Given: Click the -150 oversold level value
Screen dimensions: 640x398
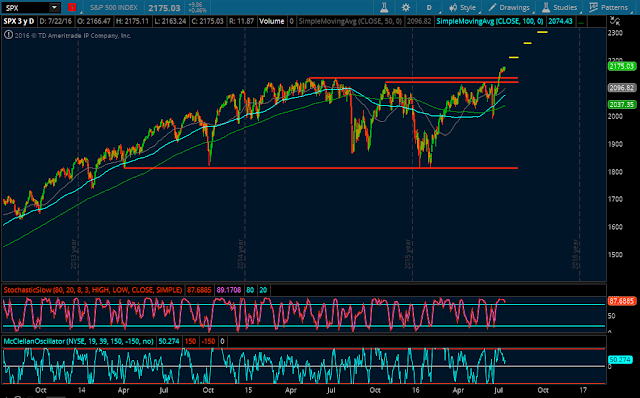Looking at the screenshot, I should click(x=208, y=341).
